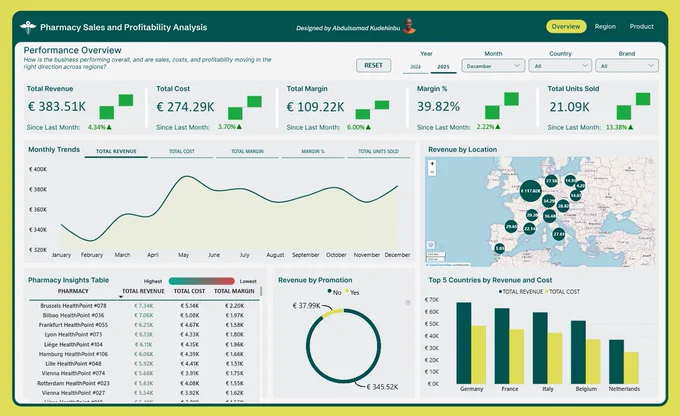This screenshot has height=416, width=680.
Task: Select TOTAL REVENUE monthly trends tab
Action: click(x=116, y=151)
